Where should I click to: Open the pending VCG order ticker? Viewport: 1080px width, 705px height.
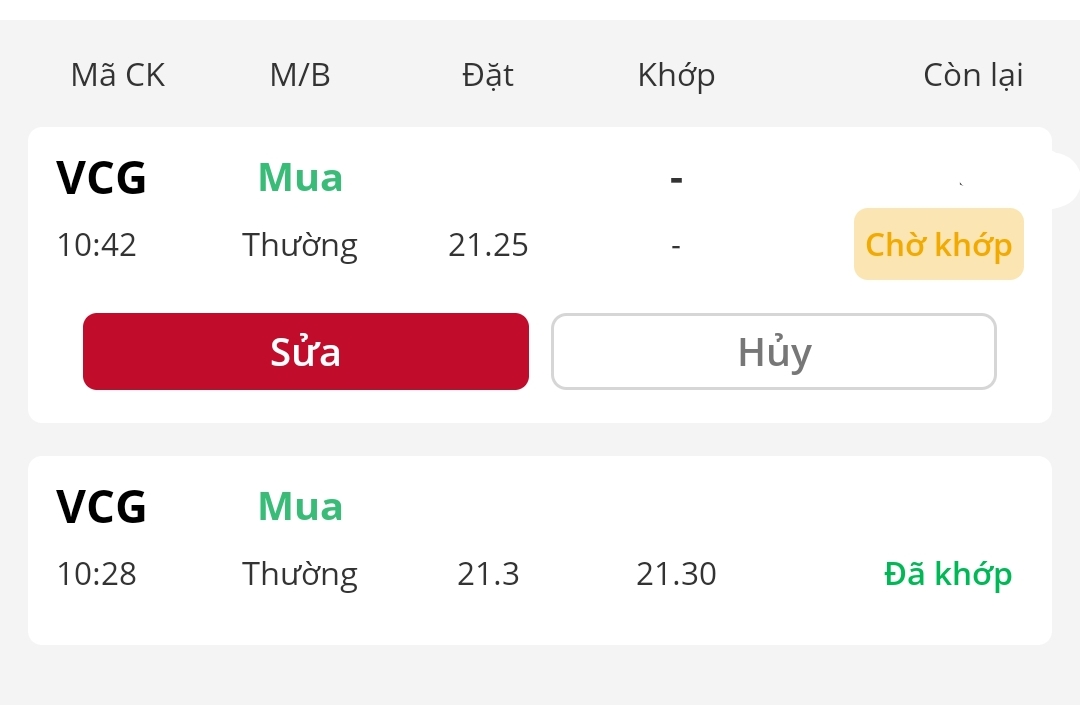click(x=102, y=179)
